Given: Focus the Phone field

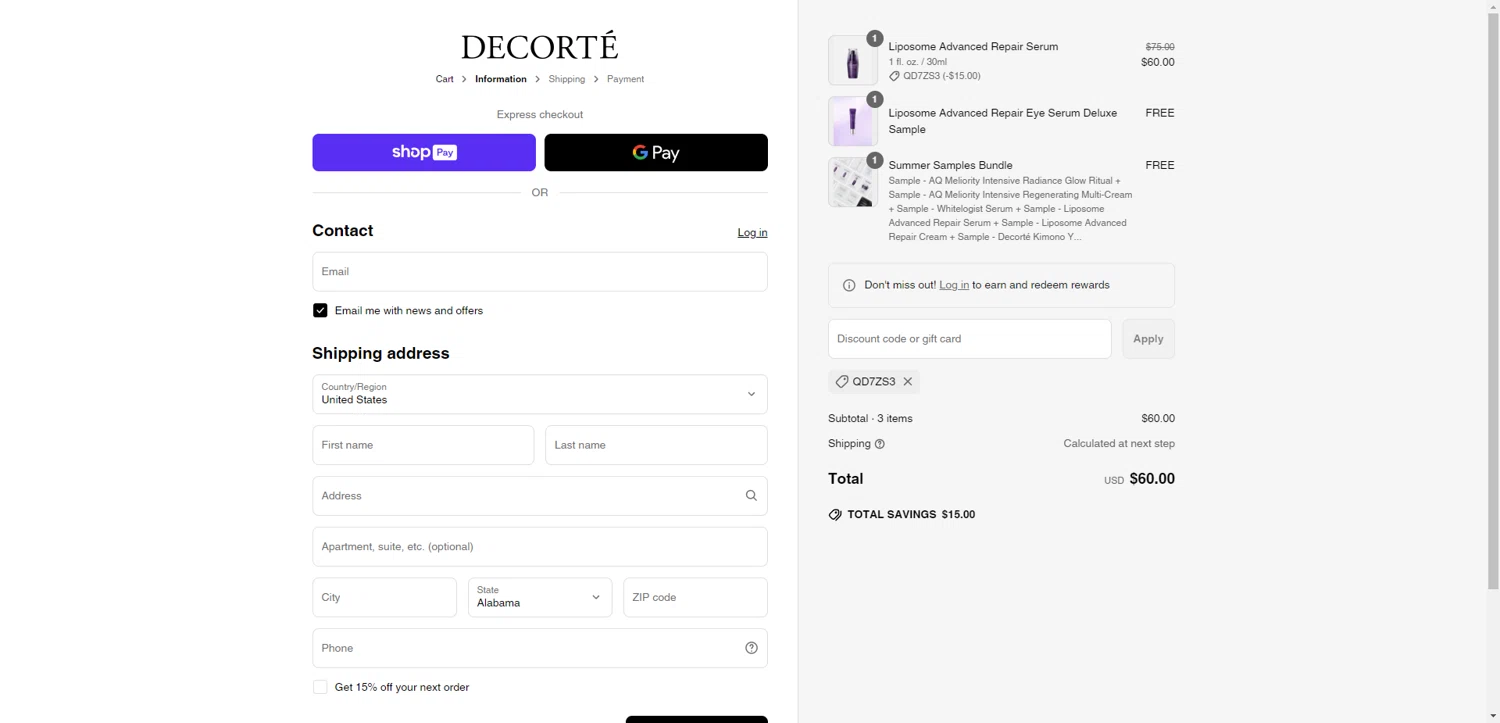Looking at the screenshot, I should click(x=539, y=648).
